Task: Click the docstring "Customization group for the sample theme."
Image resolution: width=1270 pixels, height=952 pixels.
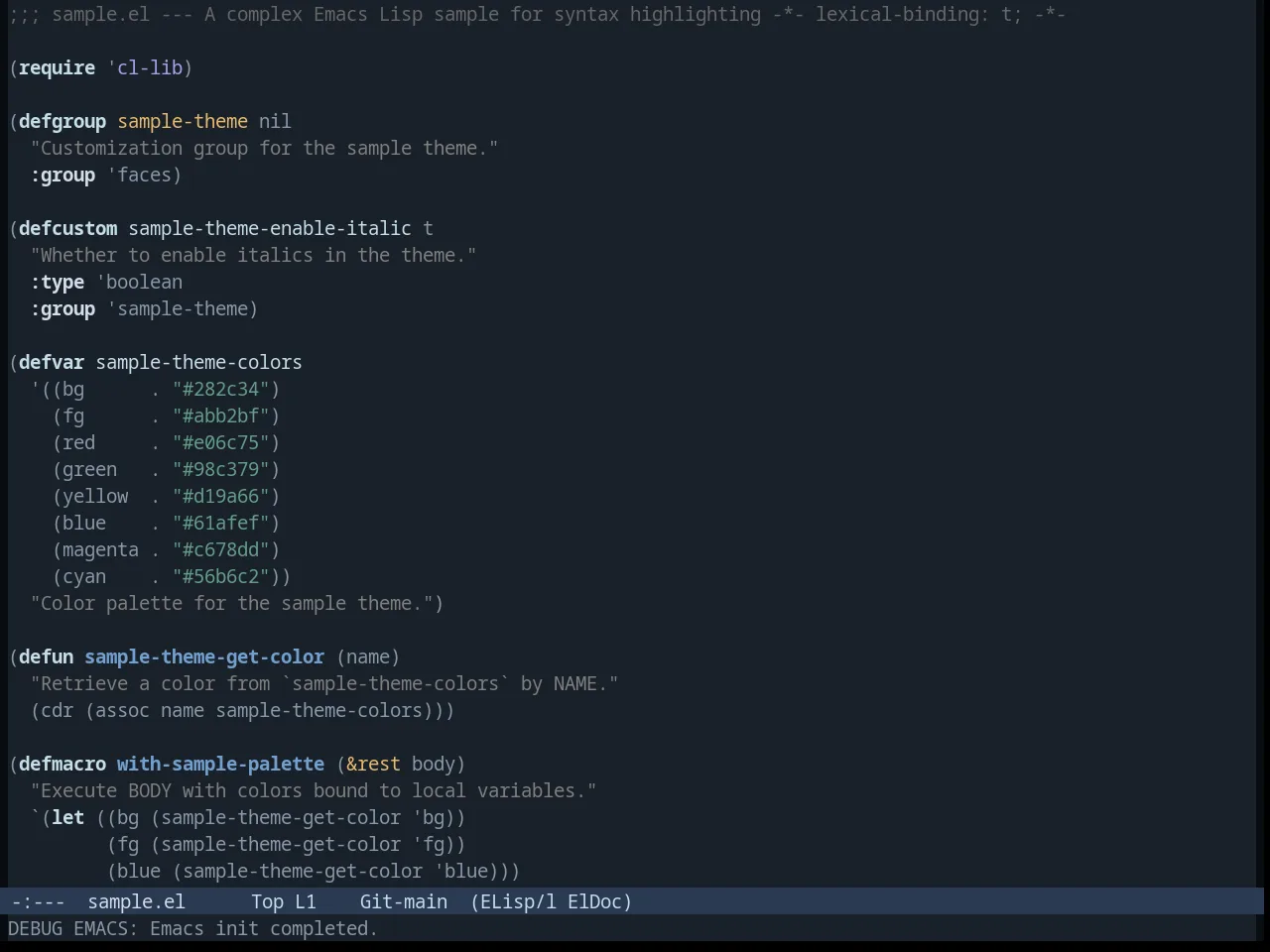Action: (x=264, y=148)
